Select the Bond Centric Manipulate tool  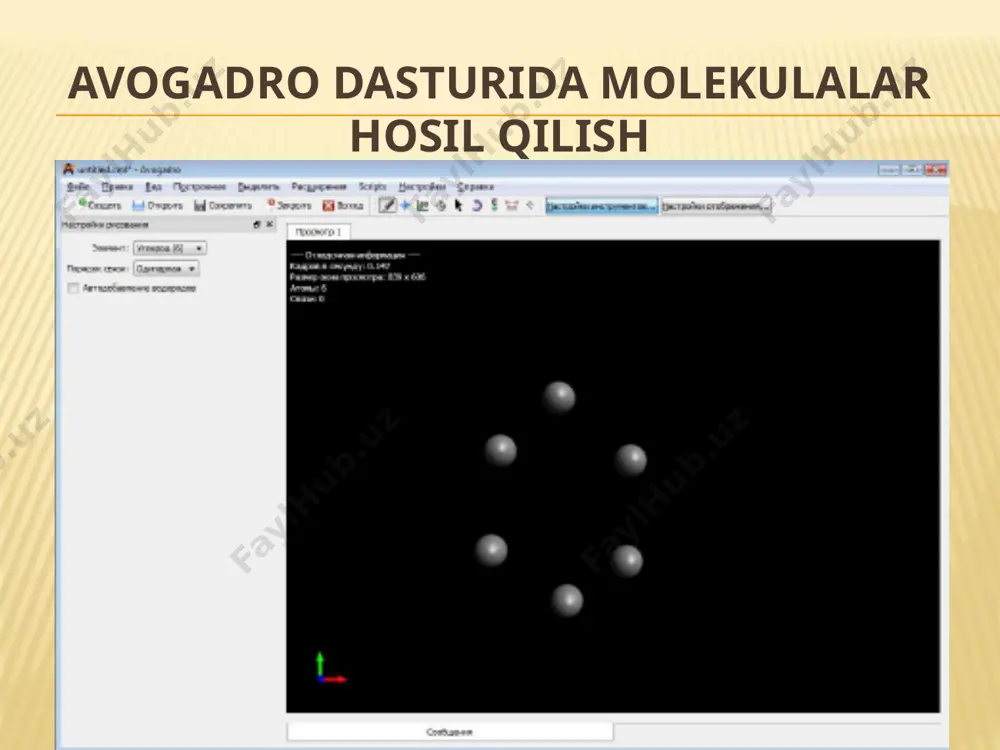(422, 205)
